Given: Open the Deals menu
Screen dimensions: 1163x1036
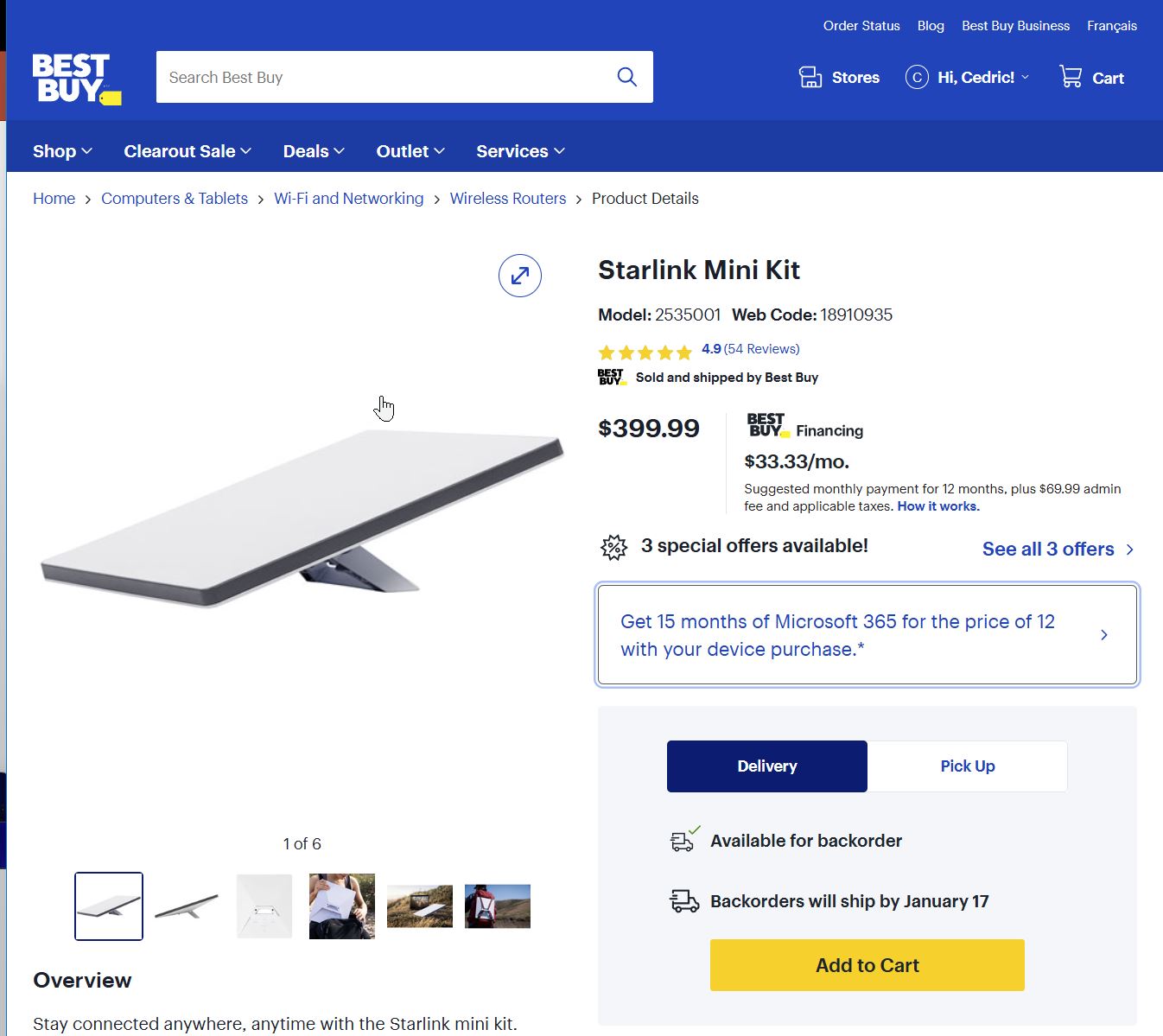Looking at the screenshot, I should (314, 151).
